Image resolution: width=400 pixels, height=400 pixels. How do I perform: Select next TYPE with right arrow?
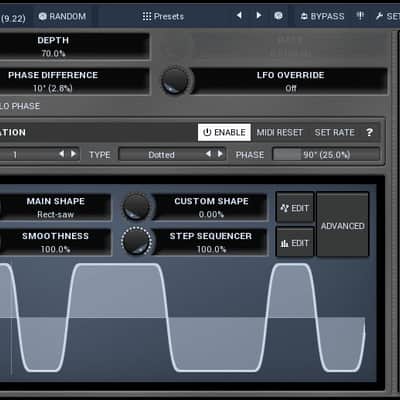click(x=220, y=154)
